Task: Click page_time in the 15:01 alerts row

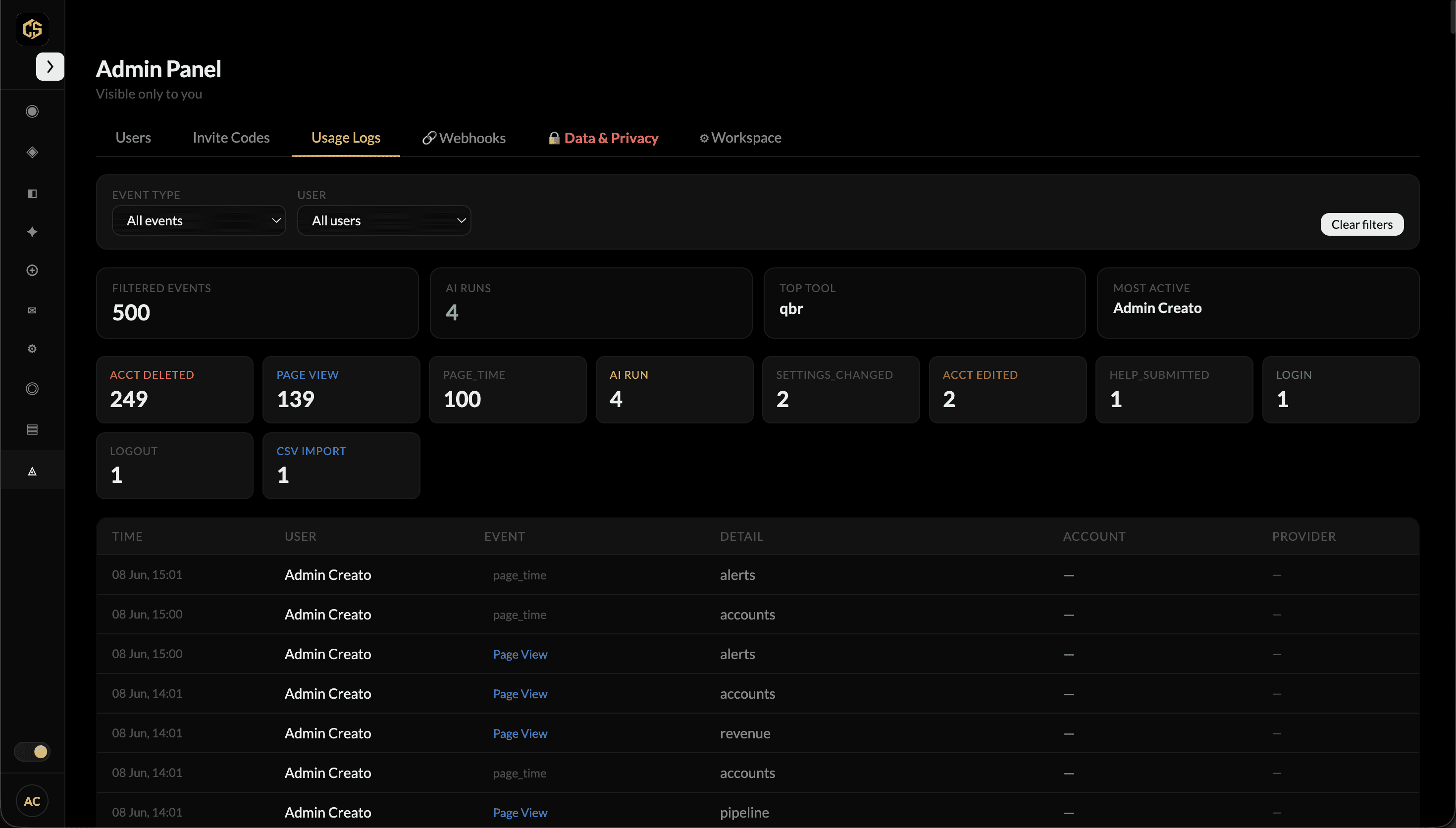Action: (520, 575)
